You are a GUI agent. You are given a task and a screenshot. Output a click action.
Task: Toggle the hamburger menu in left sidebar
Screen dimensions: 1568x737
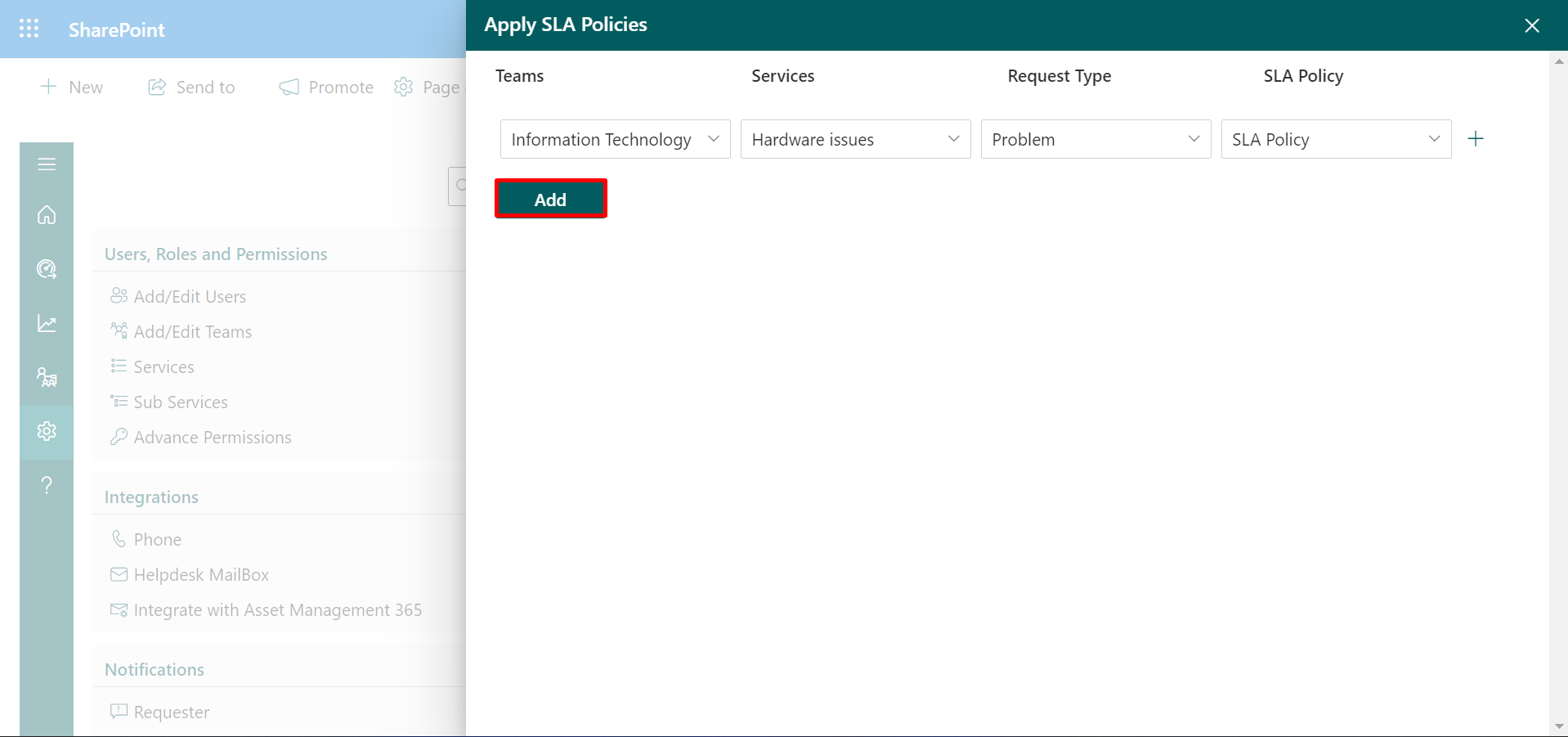click(x=47, y=164)
